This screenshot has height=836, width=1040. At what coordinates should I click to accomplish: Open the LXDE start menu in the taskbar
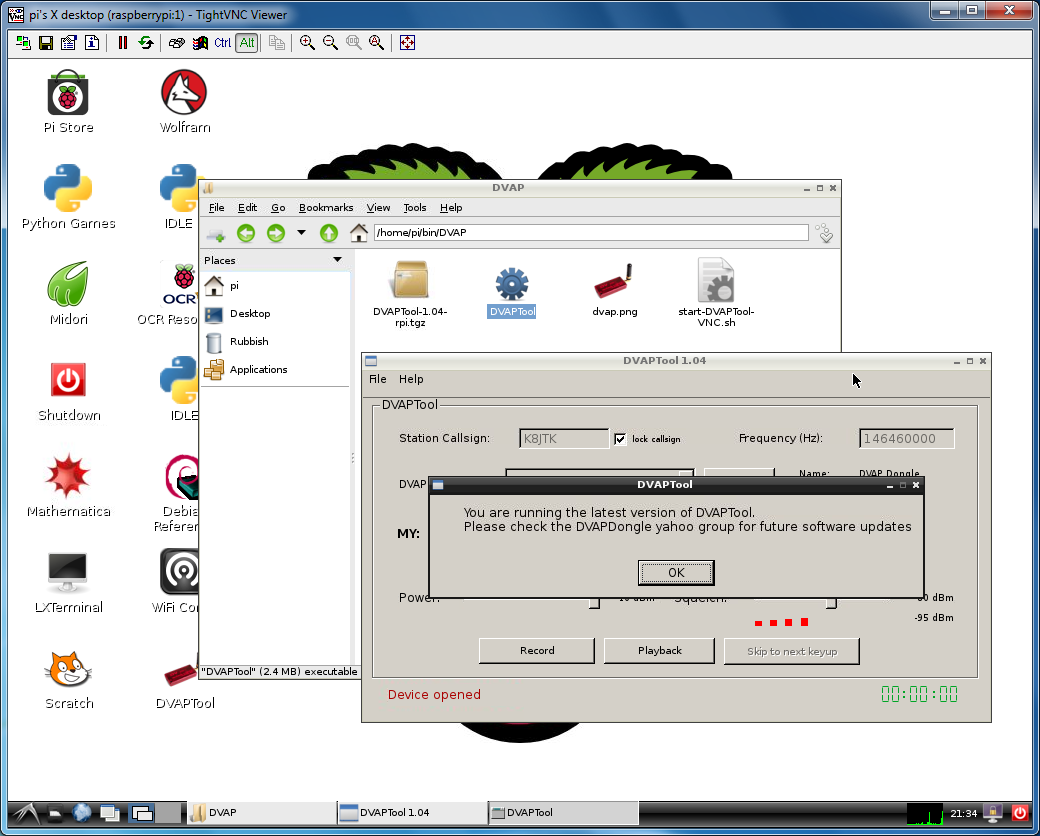click(x=25, y=813)
